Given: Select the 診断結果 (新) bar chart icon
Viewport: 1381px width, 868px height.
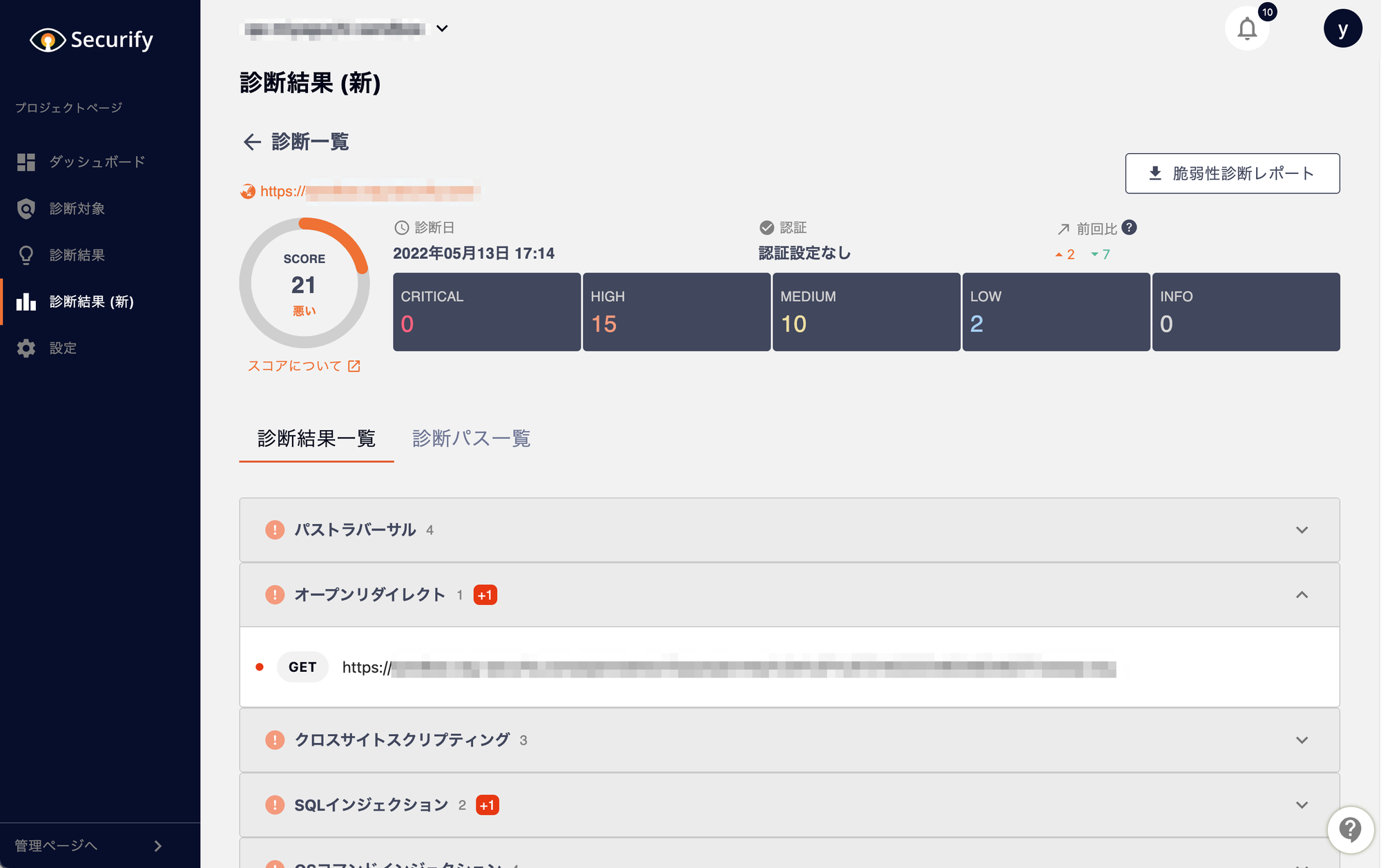Looking at the screenshot, I should coord(26,302).
